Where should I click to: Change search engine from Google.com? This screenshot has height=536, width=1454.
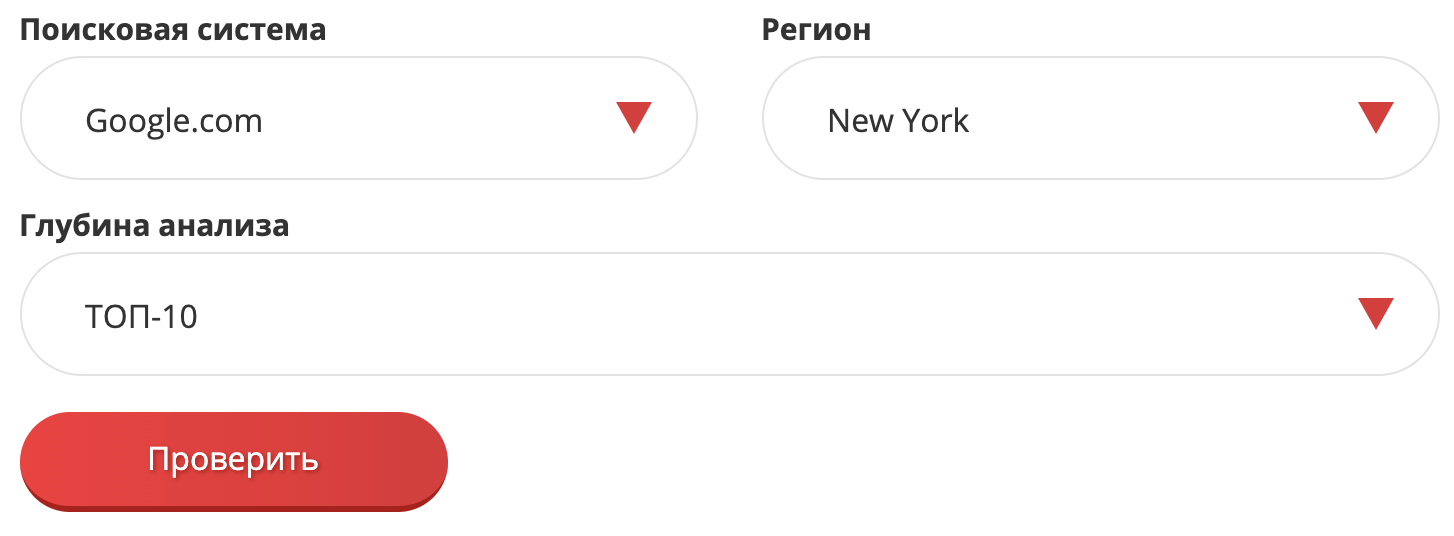point(359,118)
